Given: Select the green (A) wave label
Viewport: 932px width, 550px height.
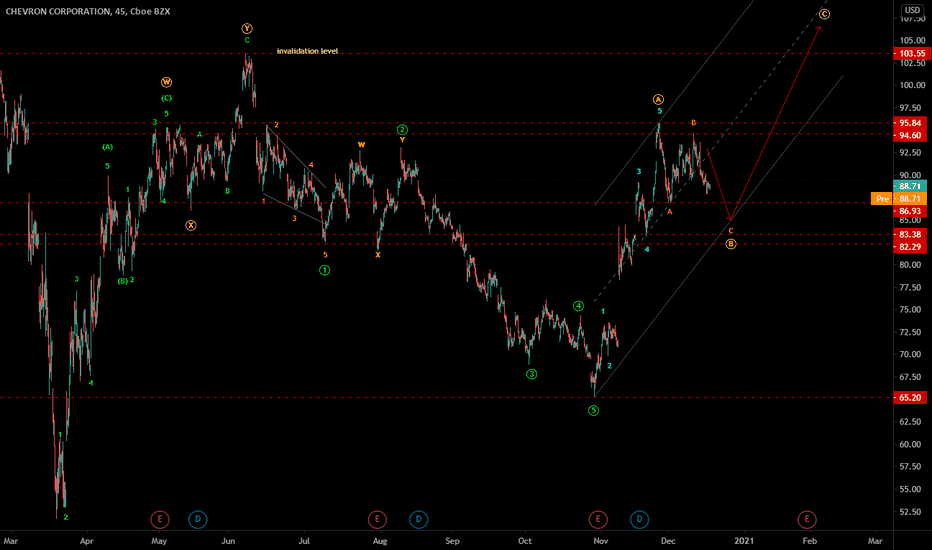Looking at the screenshot, I should click(107, 147).
